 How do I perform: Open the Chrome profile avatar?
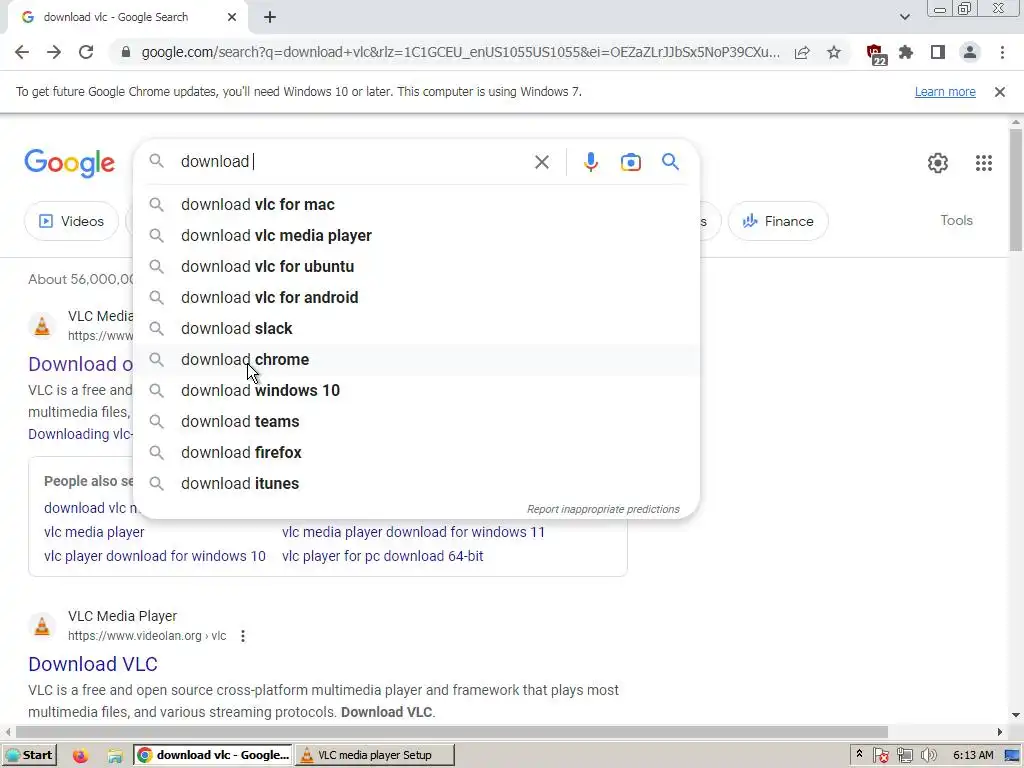point(970,52)
